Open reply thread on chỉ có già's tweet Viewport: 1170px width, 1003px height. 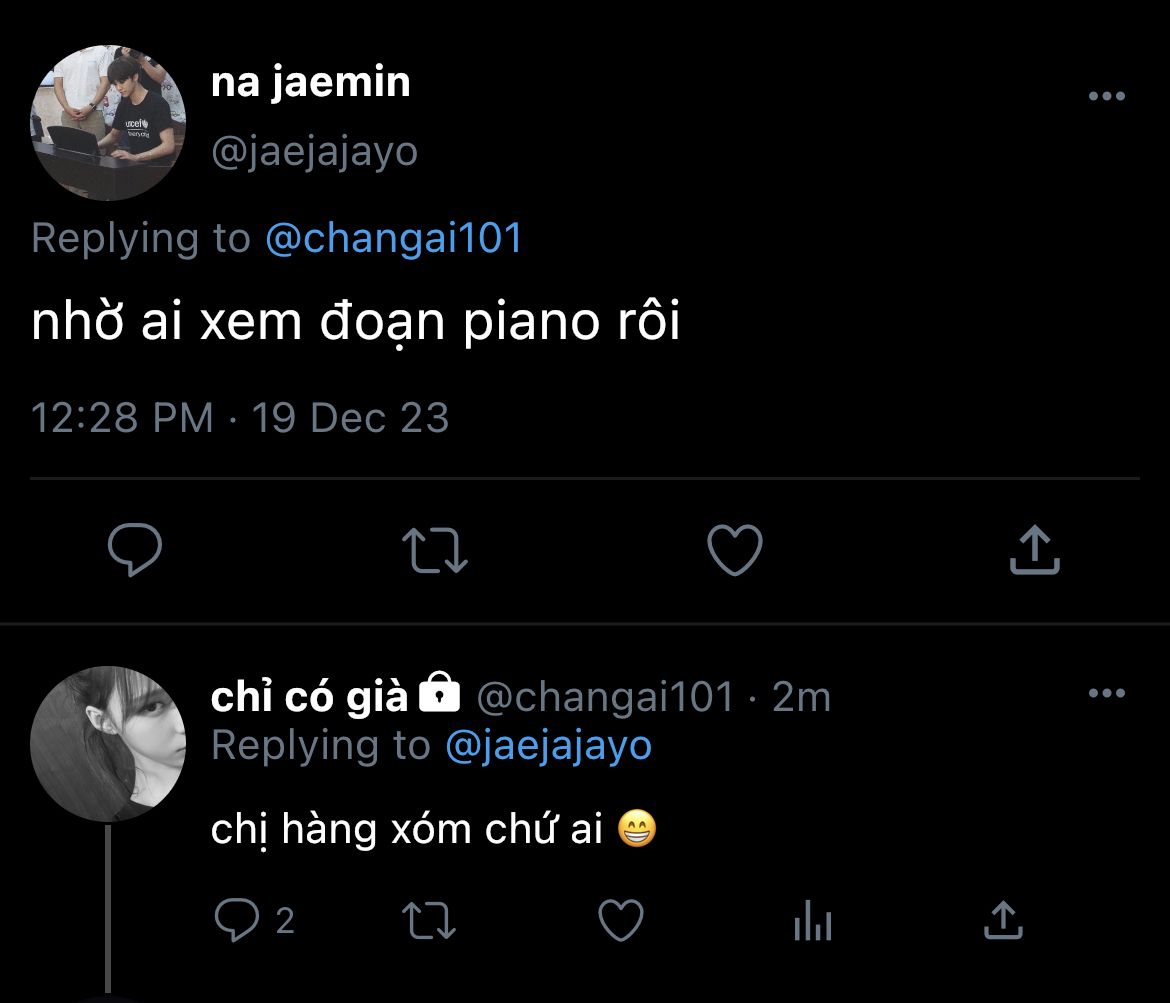[237, 920]
